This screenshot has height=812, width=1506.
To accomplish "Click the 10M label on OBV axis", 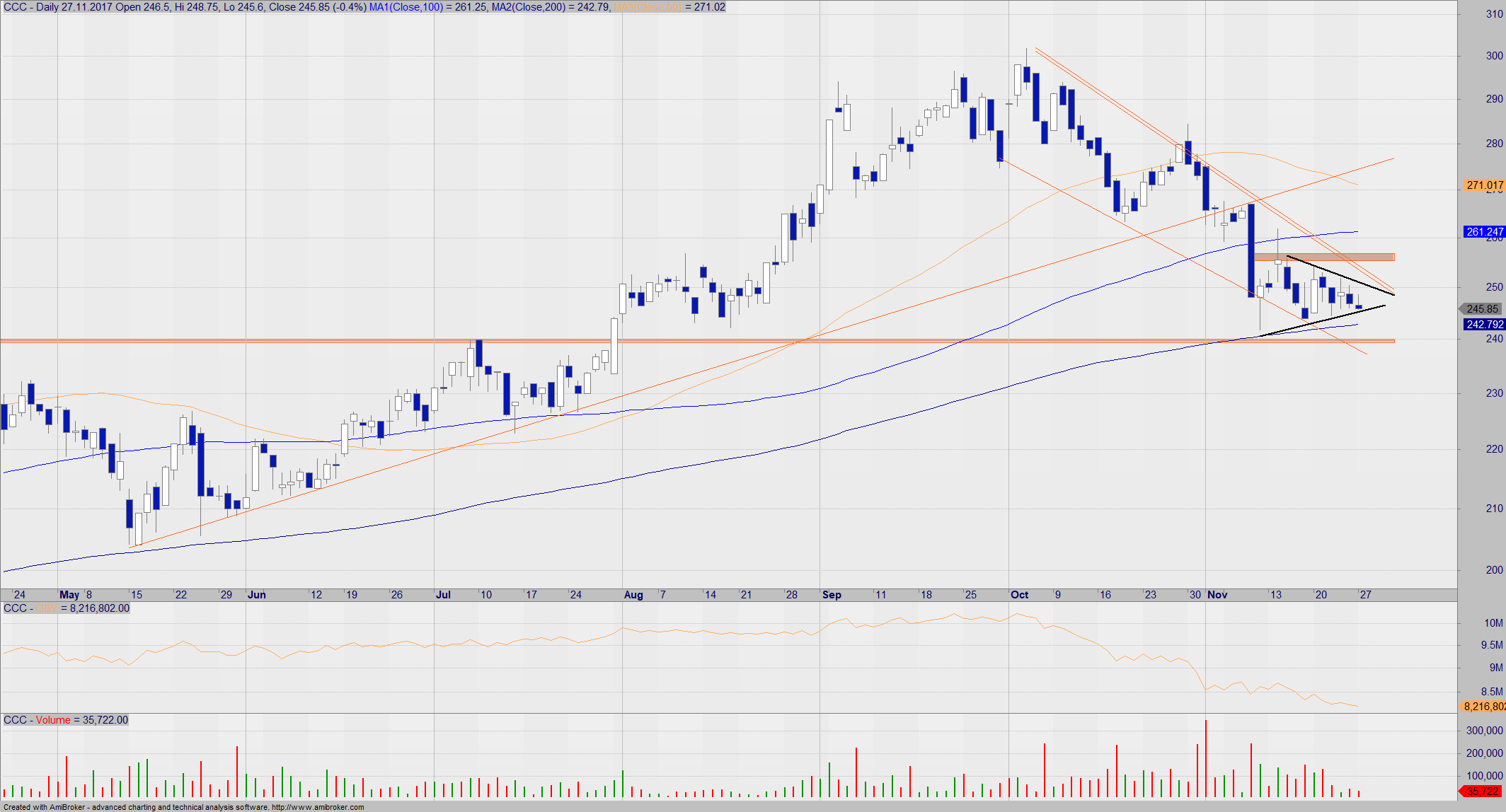I will (x=1493, y=623).
